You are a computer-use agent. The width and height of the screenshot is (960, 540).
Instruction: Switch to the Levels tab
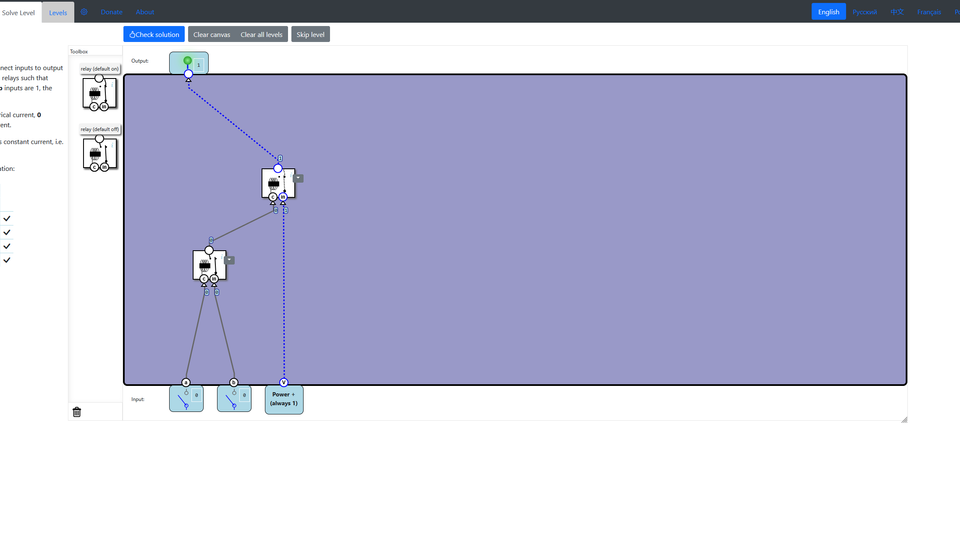pos(58,12)
